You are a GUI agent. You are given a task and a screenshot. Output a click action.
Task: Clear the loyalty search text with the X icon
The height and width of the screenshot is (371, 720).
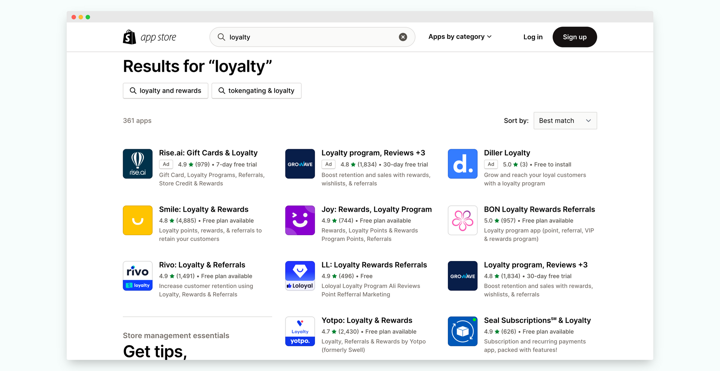pyautogui.click(x=403, y=37)
